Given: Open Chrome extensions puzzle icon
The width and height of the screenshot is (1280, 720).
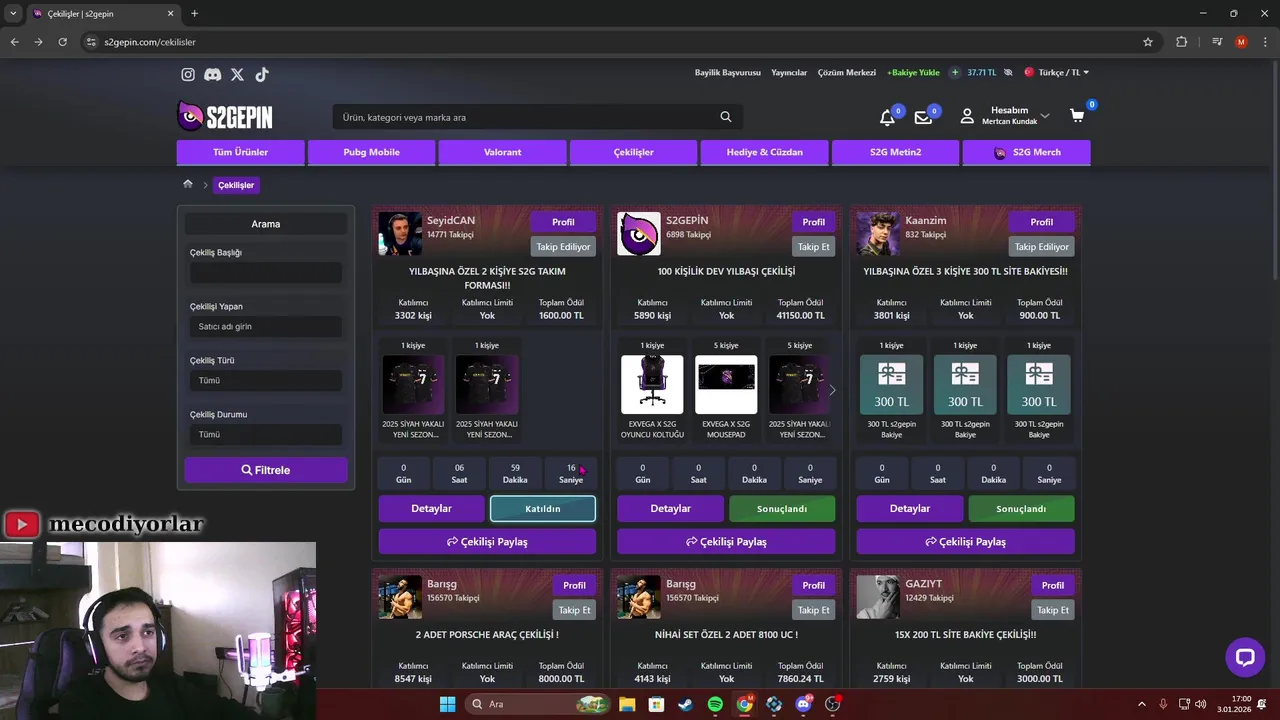Looking at the screenshot, I should (1182, 42).
